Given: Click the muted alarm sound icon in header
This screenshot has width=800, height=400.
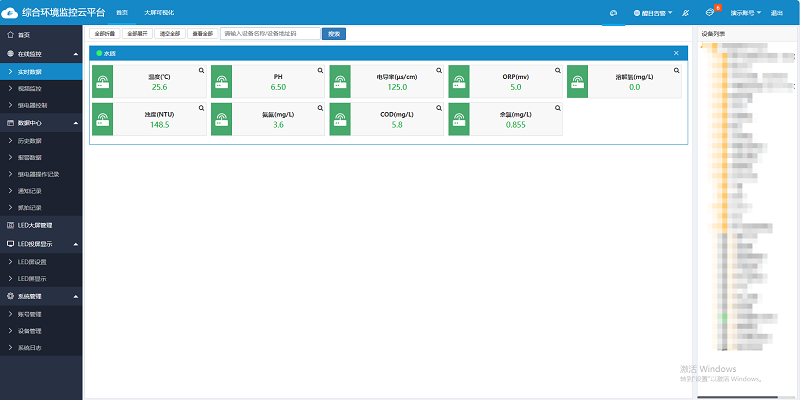Looking at the screenshot, I should click(684, 13).
